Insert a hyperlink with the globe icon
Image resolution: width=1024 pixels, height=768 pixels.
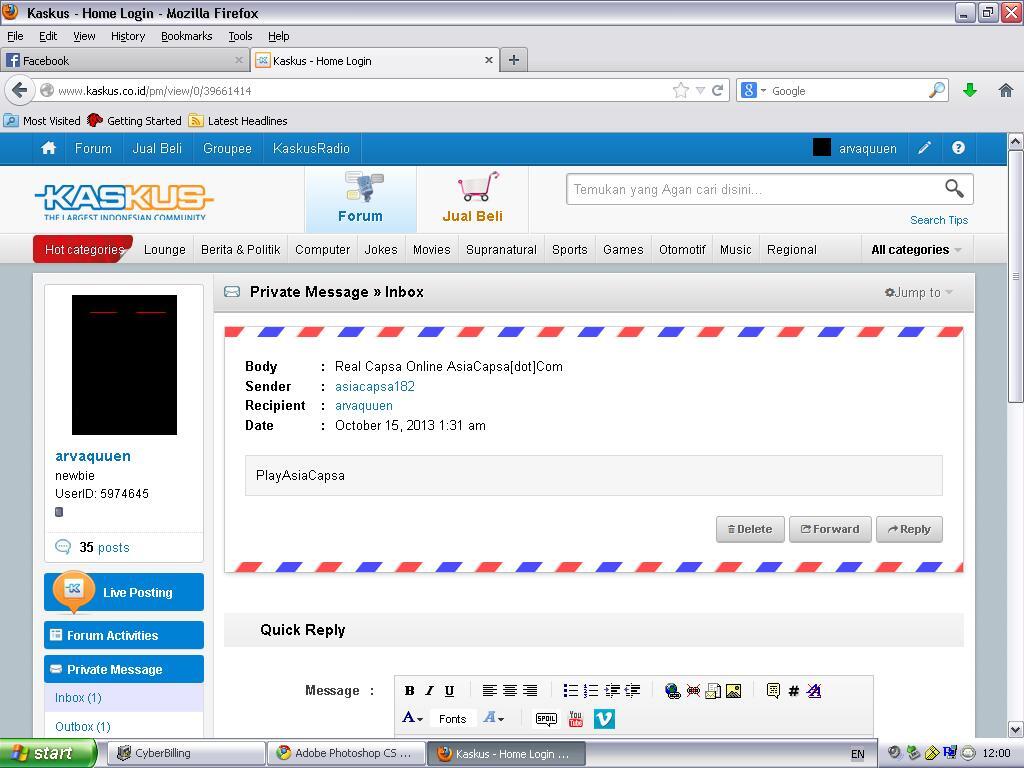[673, 690]
